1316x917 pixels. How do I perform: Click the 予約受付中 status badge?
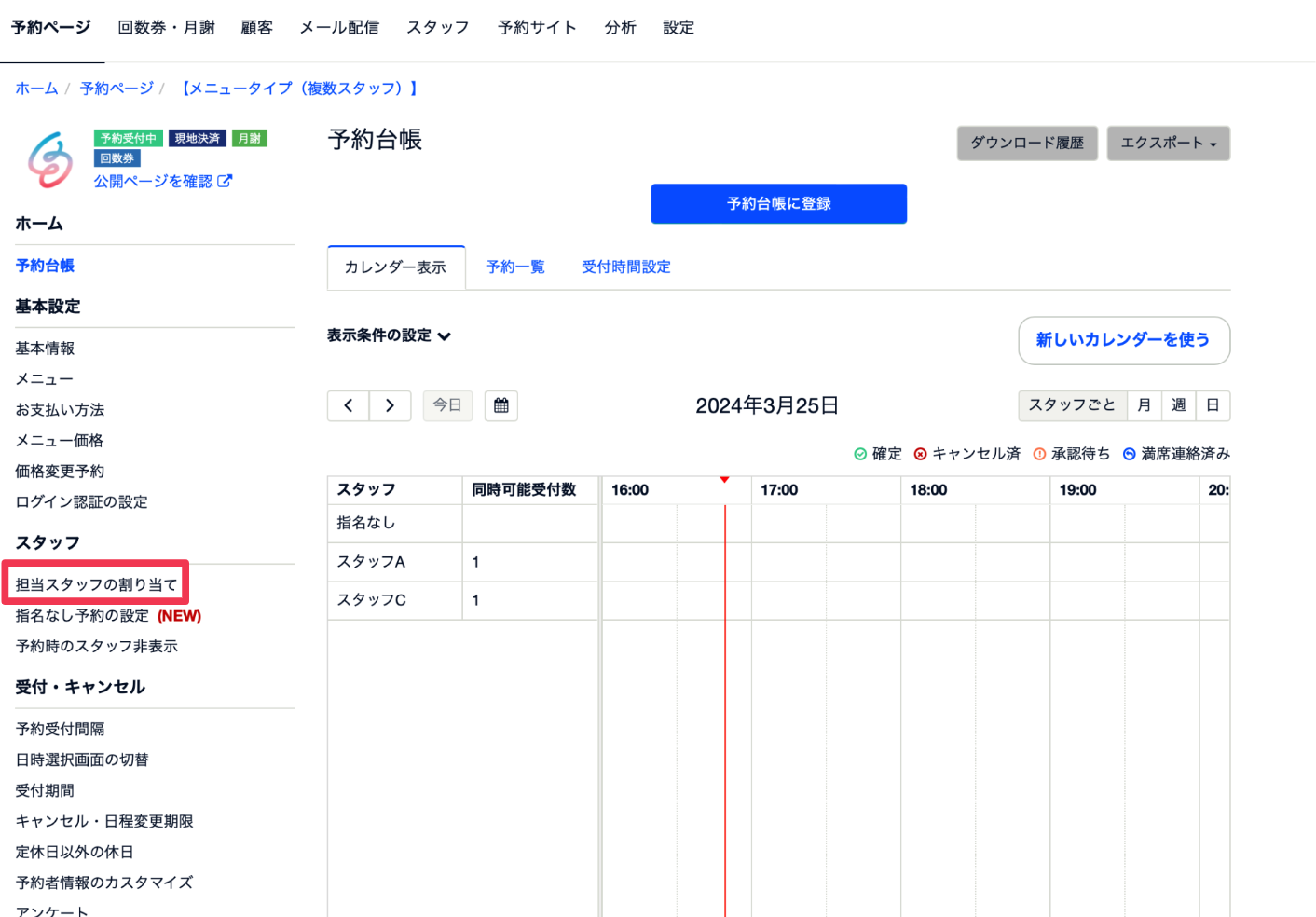(x=129, y=138)
